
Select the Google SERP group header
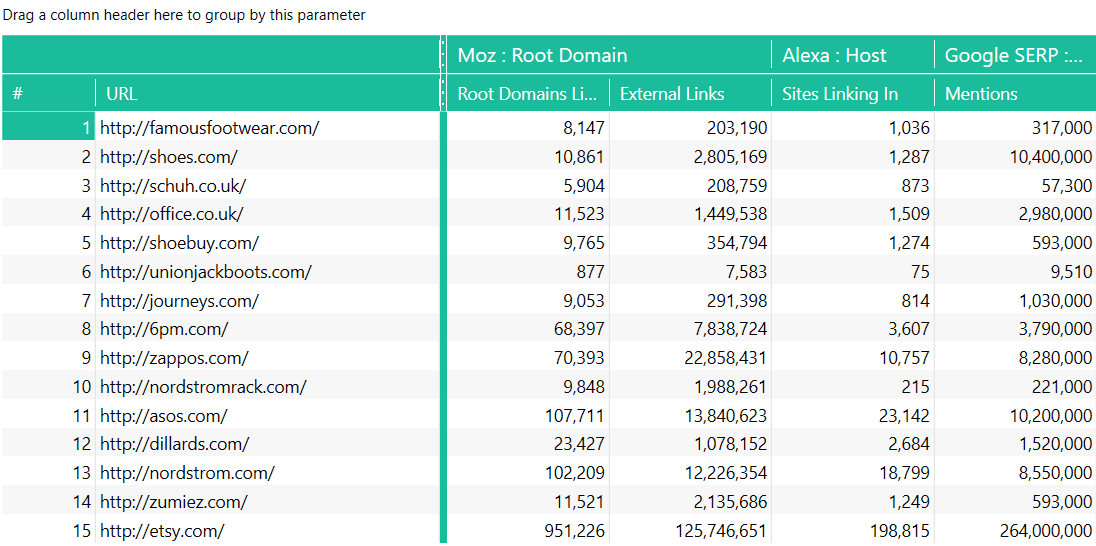click(1015, 55)
